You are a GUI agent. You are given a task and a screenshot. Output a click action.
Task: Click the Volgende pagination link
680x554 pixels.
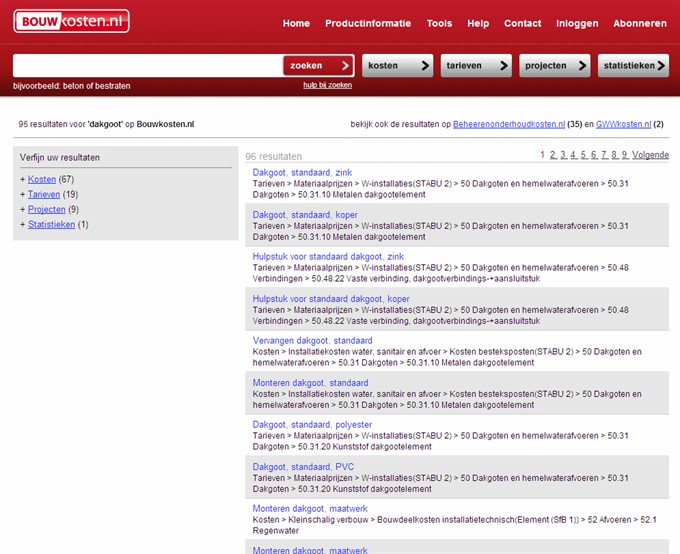click(650, 155)
